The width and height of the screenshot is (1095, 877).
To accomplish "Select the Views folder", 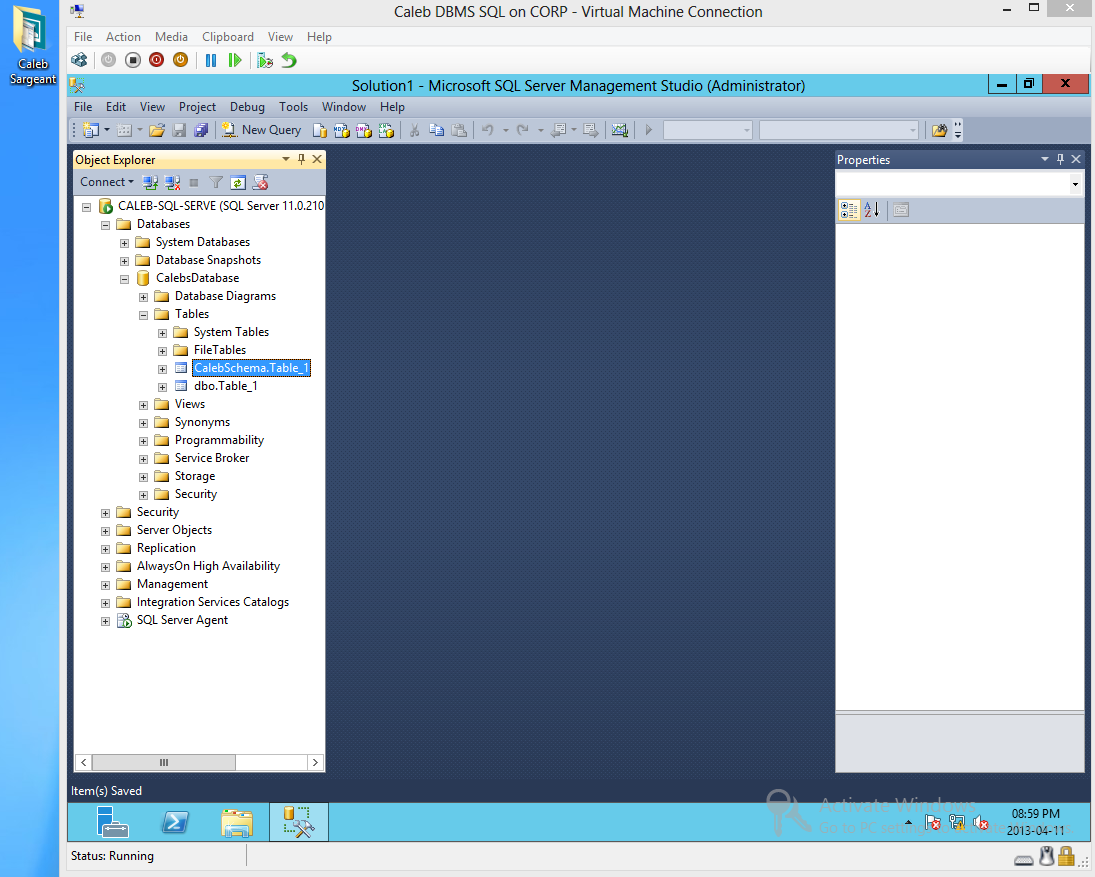I will [x=189, y=404].
